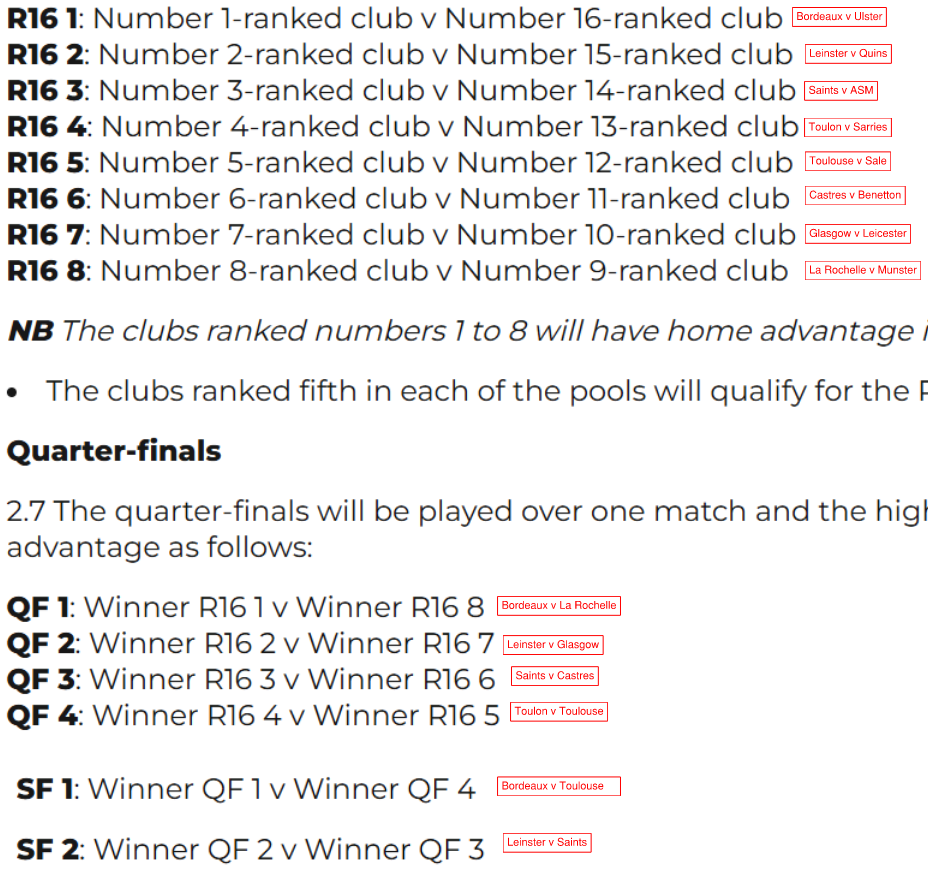
Task: Click the Leinster v Saints annotation box
Action: (x=547, y=843)
